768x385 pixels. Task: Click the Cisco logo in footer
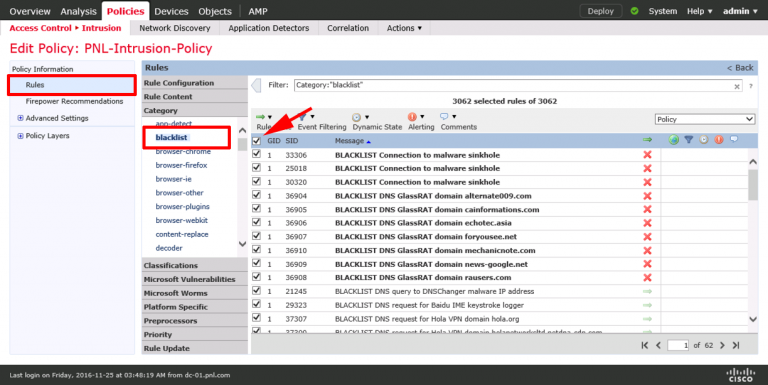coord(741,375)
